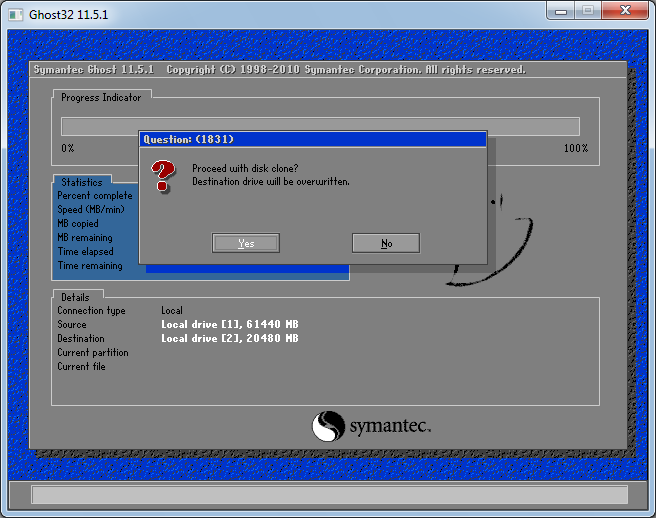Screen dimensions: 656x518
Task: Select the Details panel heading
Action: point(75,297)
